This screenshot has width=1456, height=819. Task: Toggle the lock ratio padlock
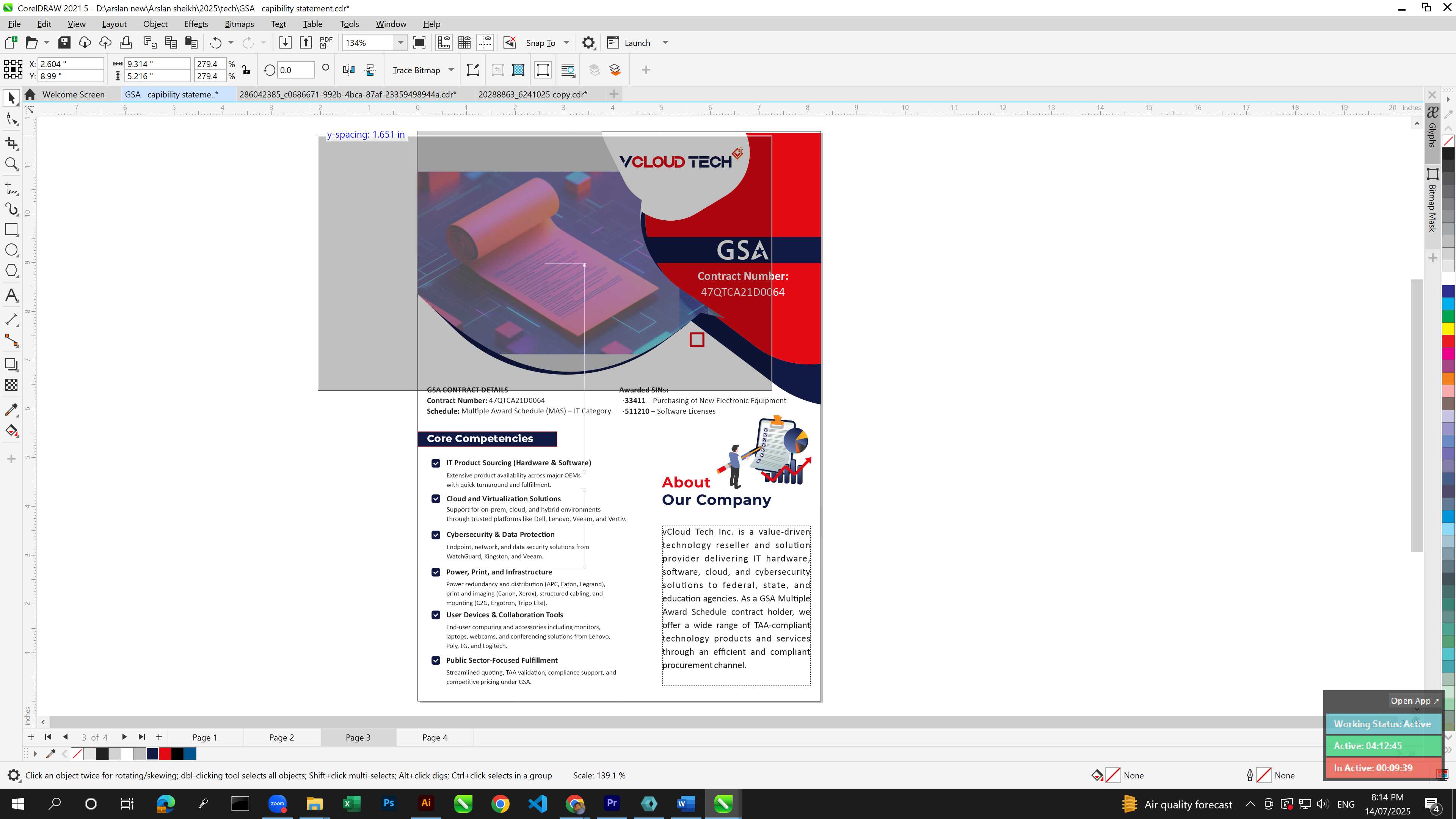[x=246, y=70]
